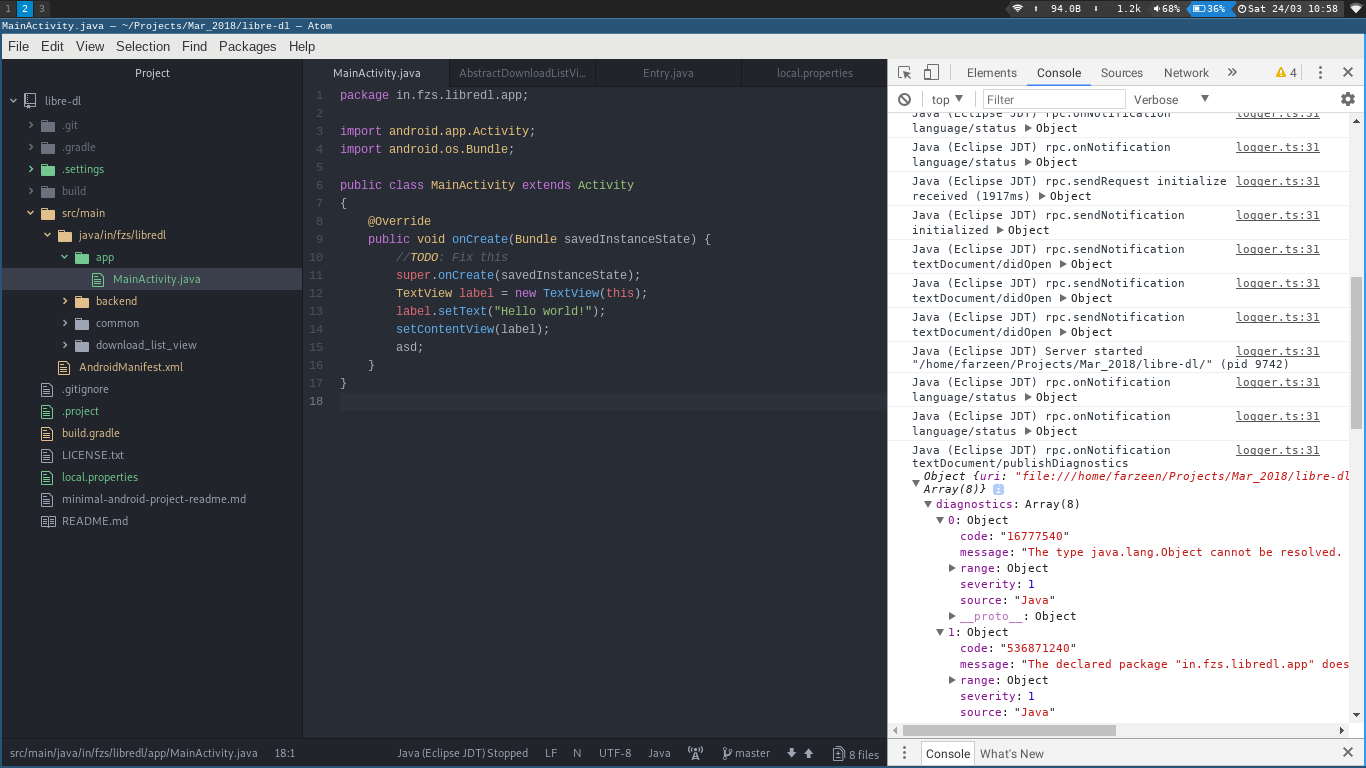The height and width of the screenshot is (768, 1366).
Task: Open the AbstractDownloadListVi tab
Action: point(524,72)
